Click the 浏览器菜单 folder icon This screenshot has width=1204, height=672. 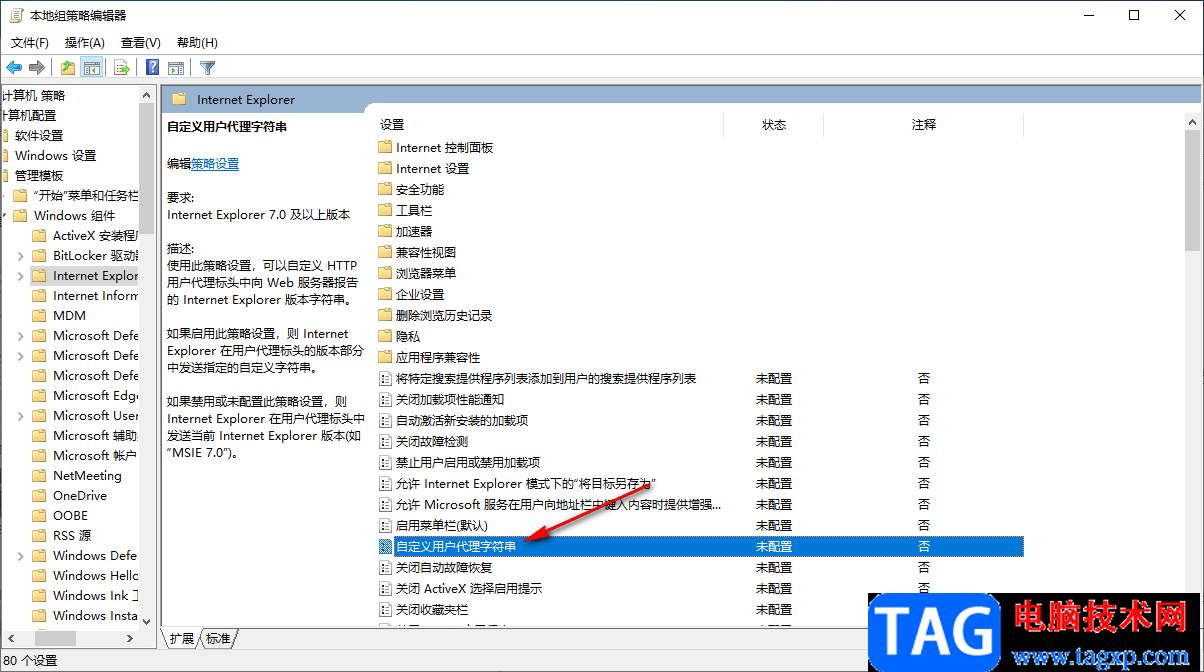[x=385, y=273]
